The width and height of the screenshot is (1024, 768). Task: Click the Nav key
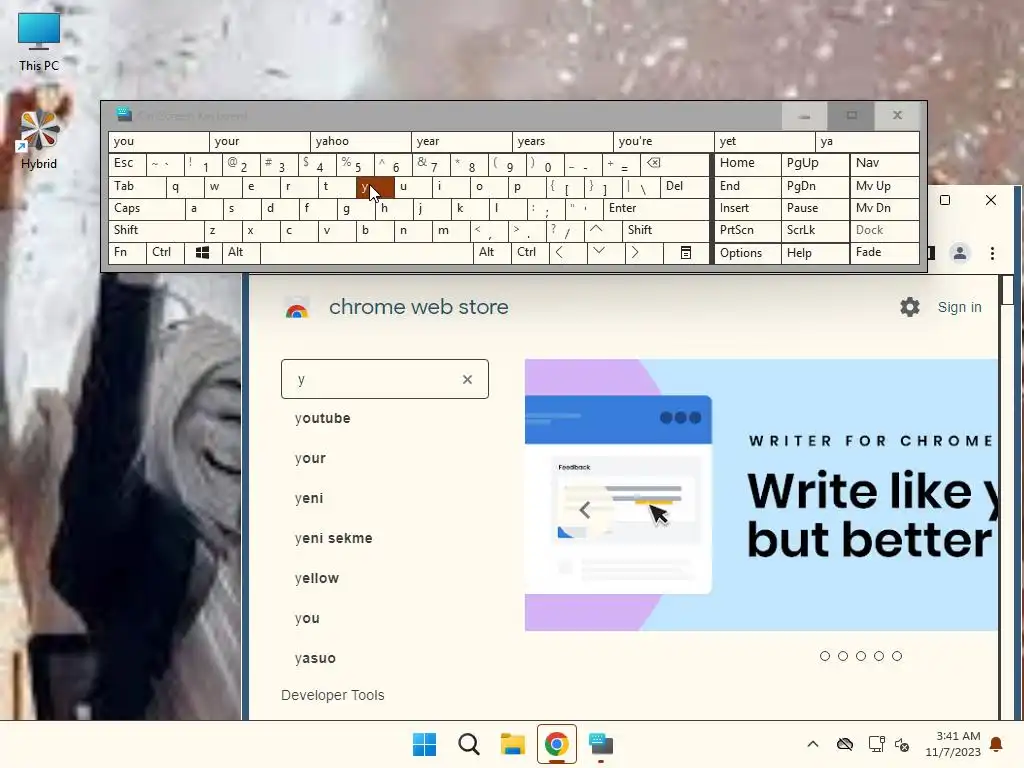pyautogui.click(x=884, y=163)
